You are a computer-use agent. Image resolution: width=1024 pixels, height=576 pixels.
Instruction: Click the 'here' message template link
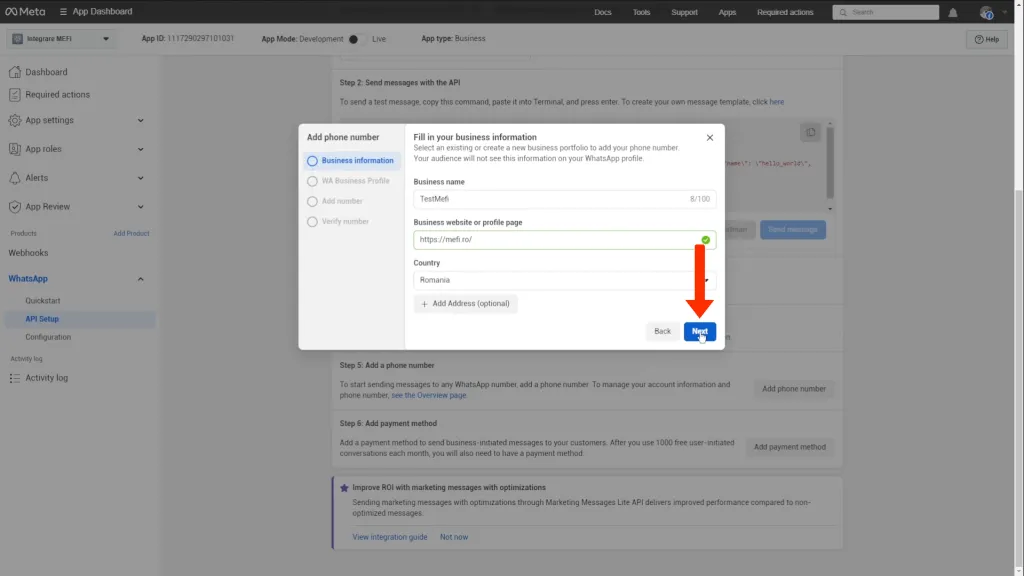776,102
